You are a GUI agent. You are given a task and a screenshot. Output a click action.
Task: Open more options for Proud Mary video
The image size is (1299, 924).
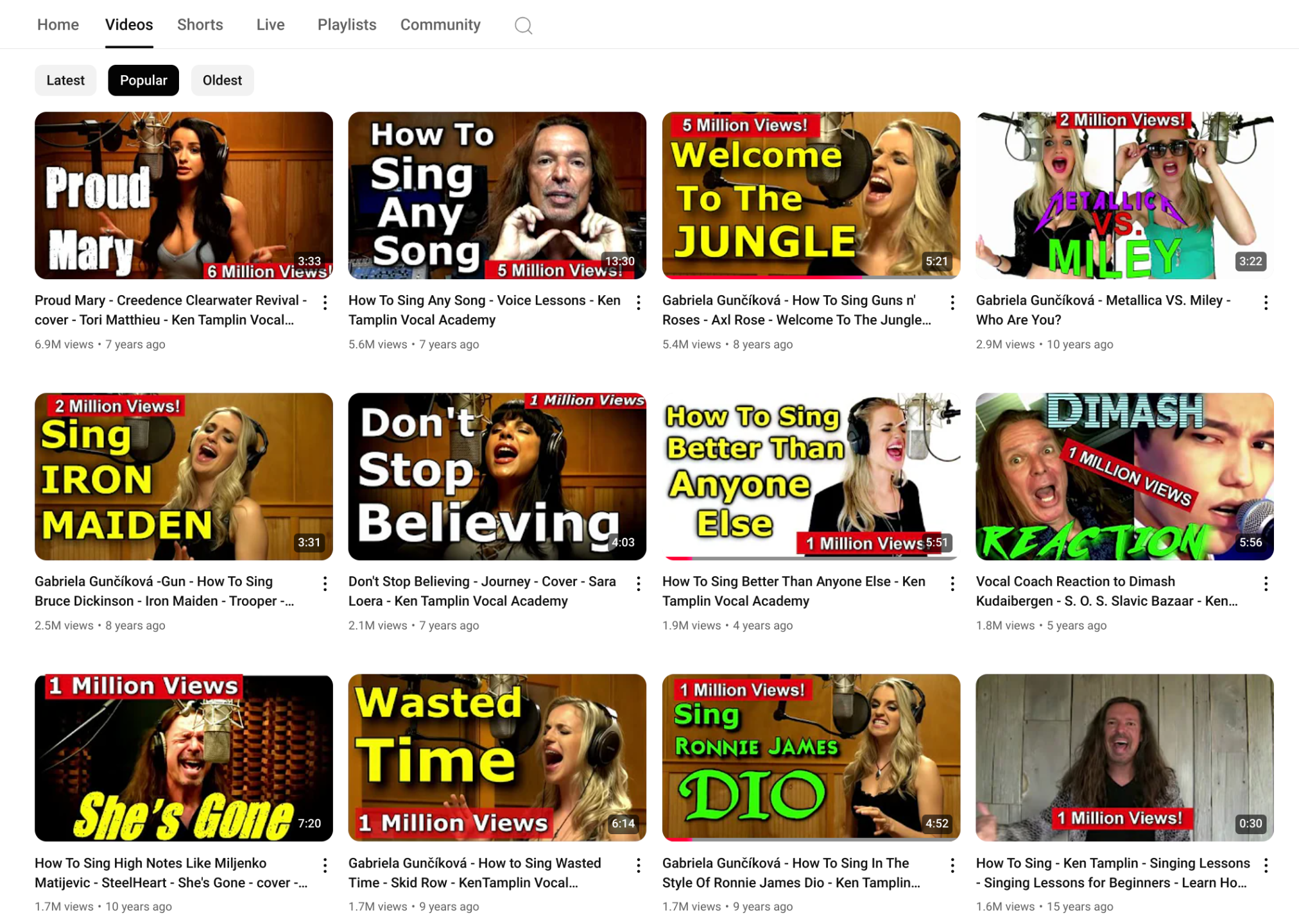coord(325,303)
